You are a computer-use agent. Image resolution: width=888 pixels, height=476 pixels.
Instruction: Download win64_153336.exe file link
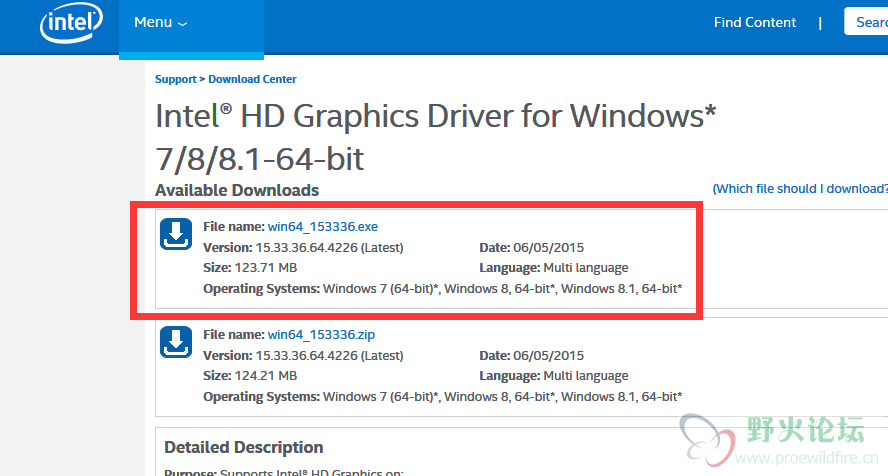[x=323, y=226]
